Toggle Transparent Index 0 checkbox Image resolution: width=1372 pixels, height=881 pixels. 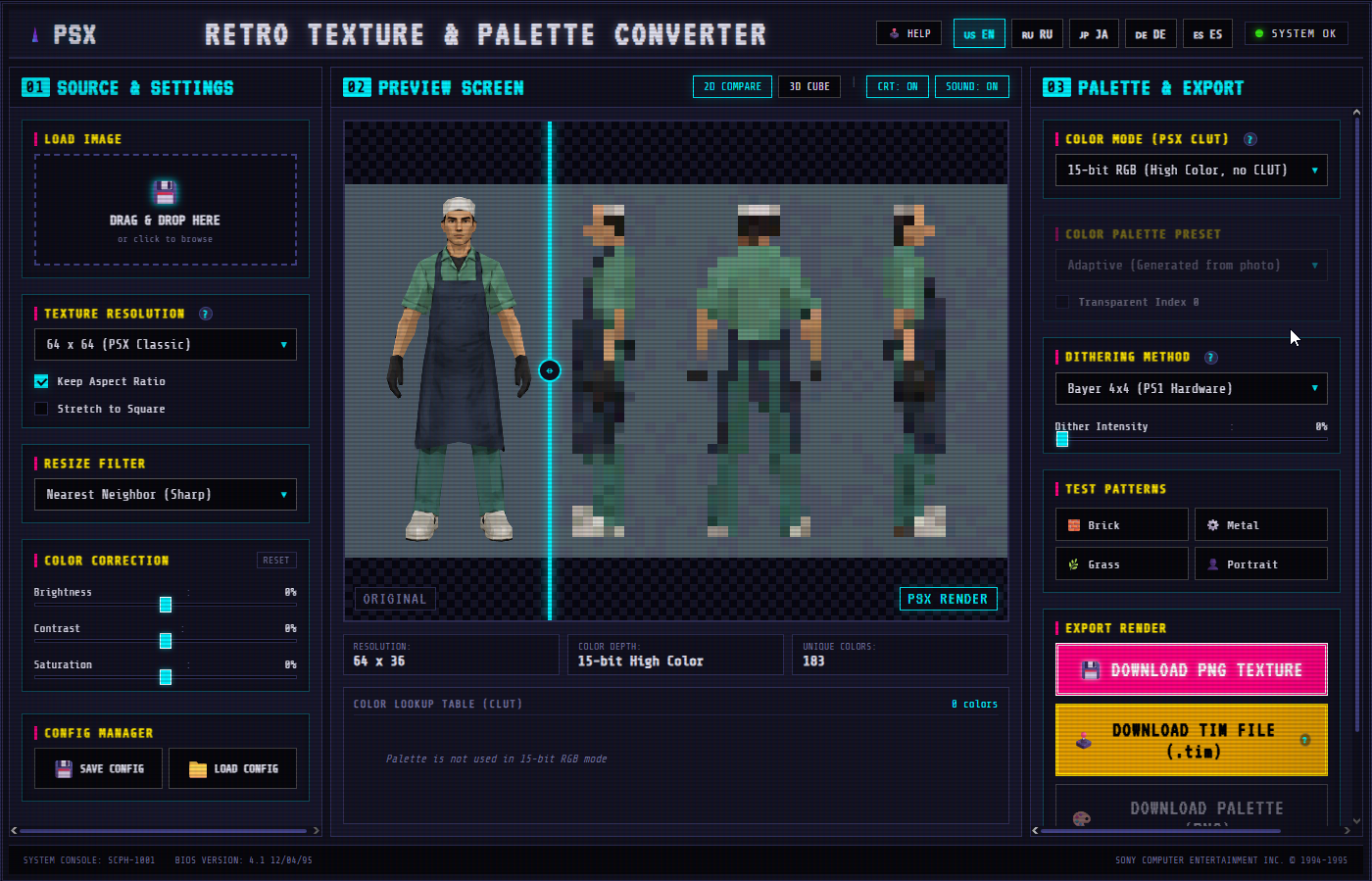point(1062,302)
